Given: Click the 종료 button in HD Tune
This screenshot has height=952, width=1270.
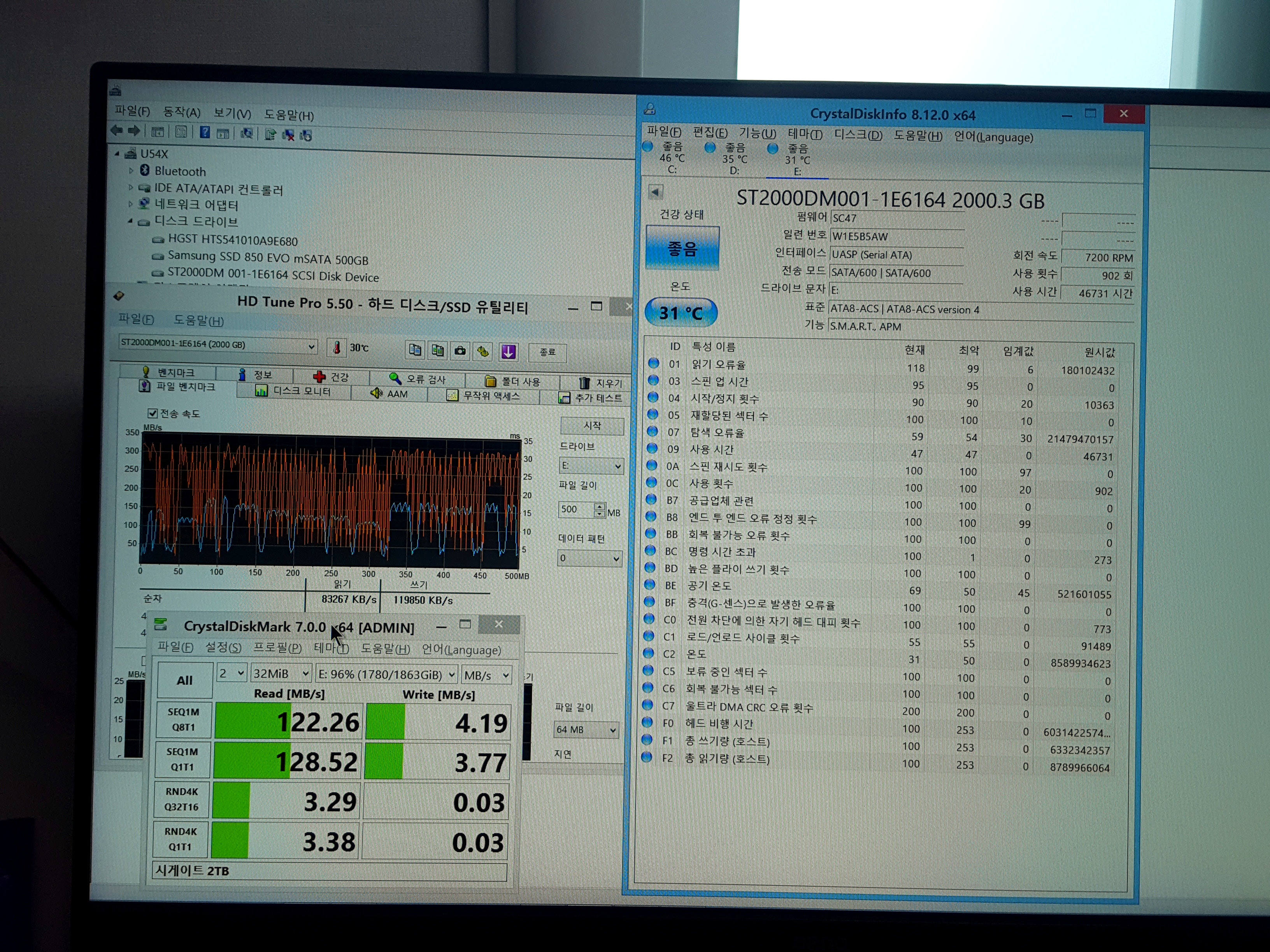Looking at the screenshot, I should (x=547, y=352).
